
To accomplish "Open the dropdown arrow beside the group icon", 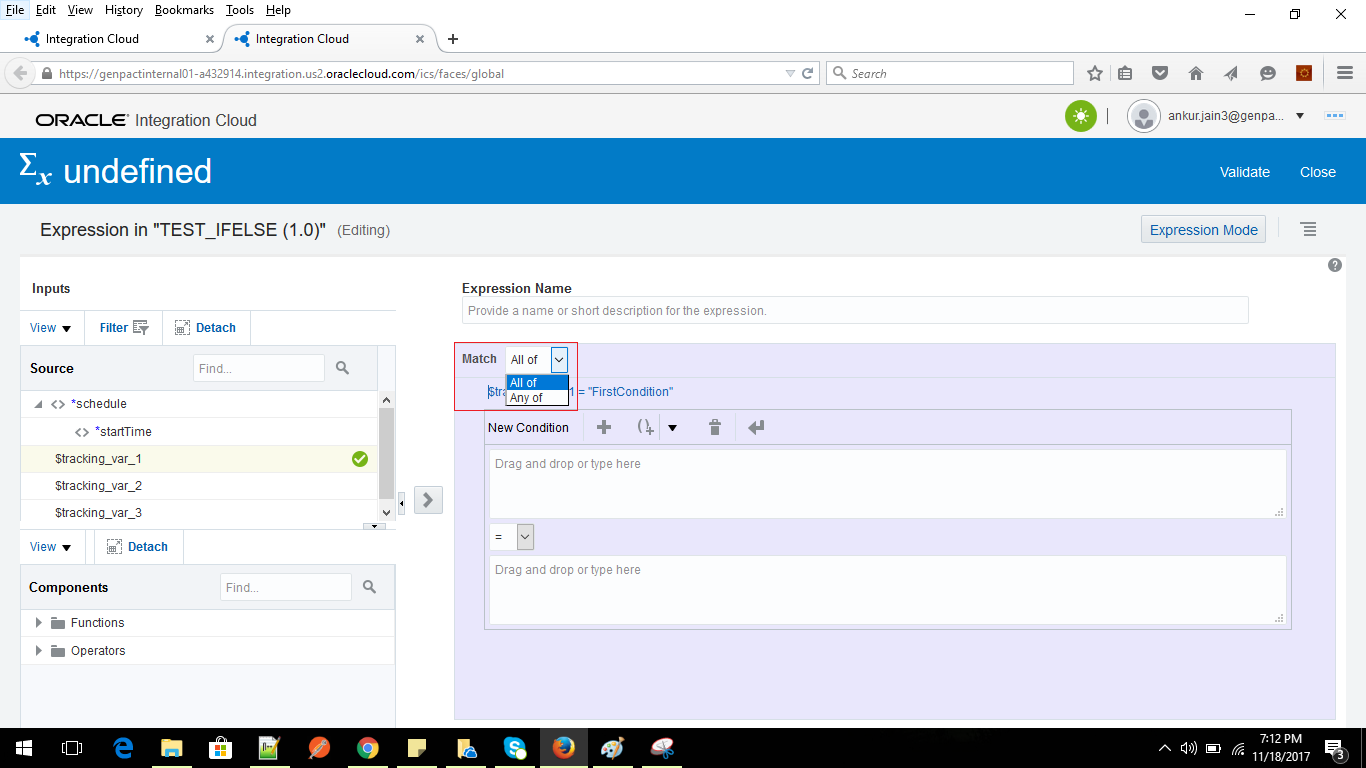I will pos(673,428).
